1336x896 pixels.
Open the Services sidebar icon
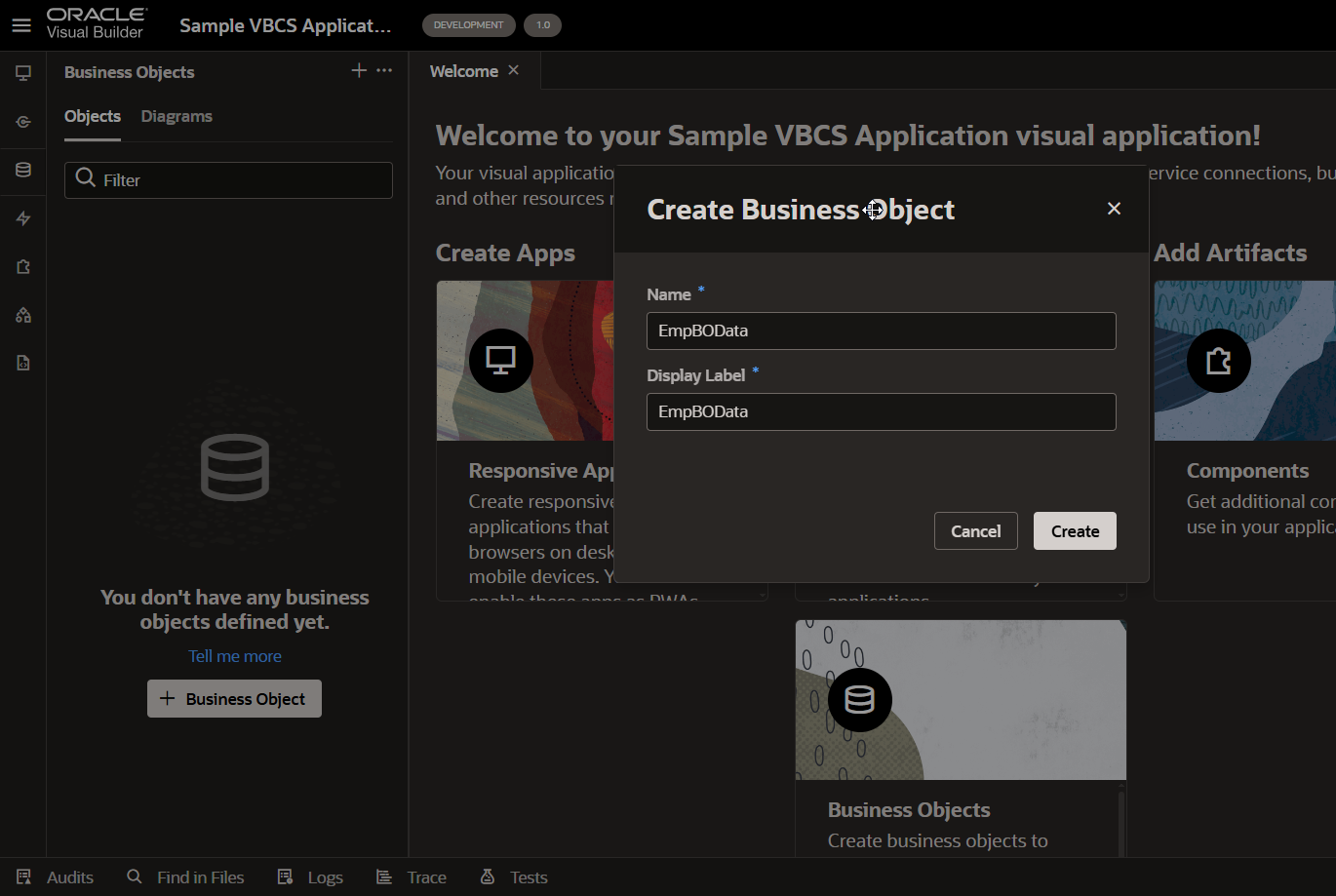[x=23, y=122]
